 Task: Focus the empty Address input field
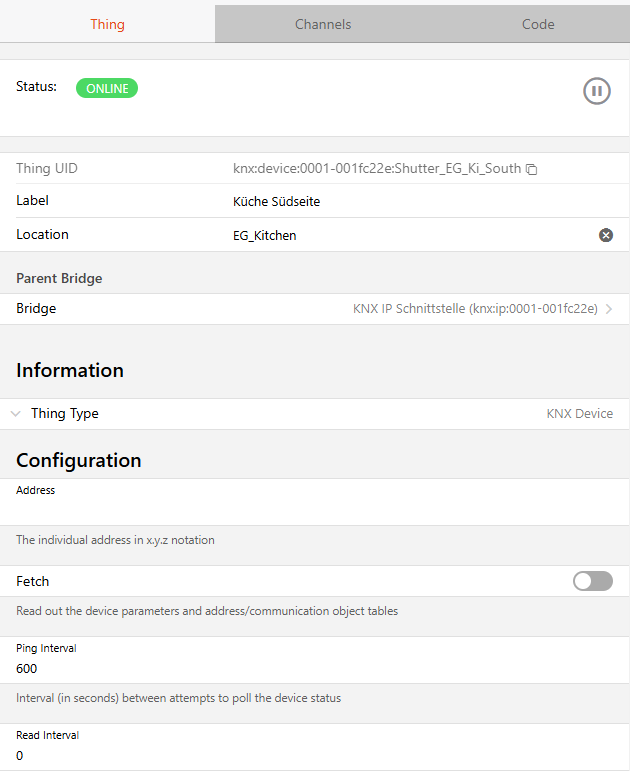click(x=315, y=509)
